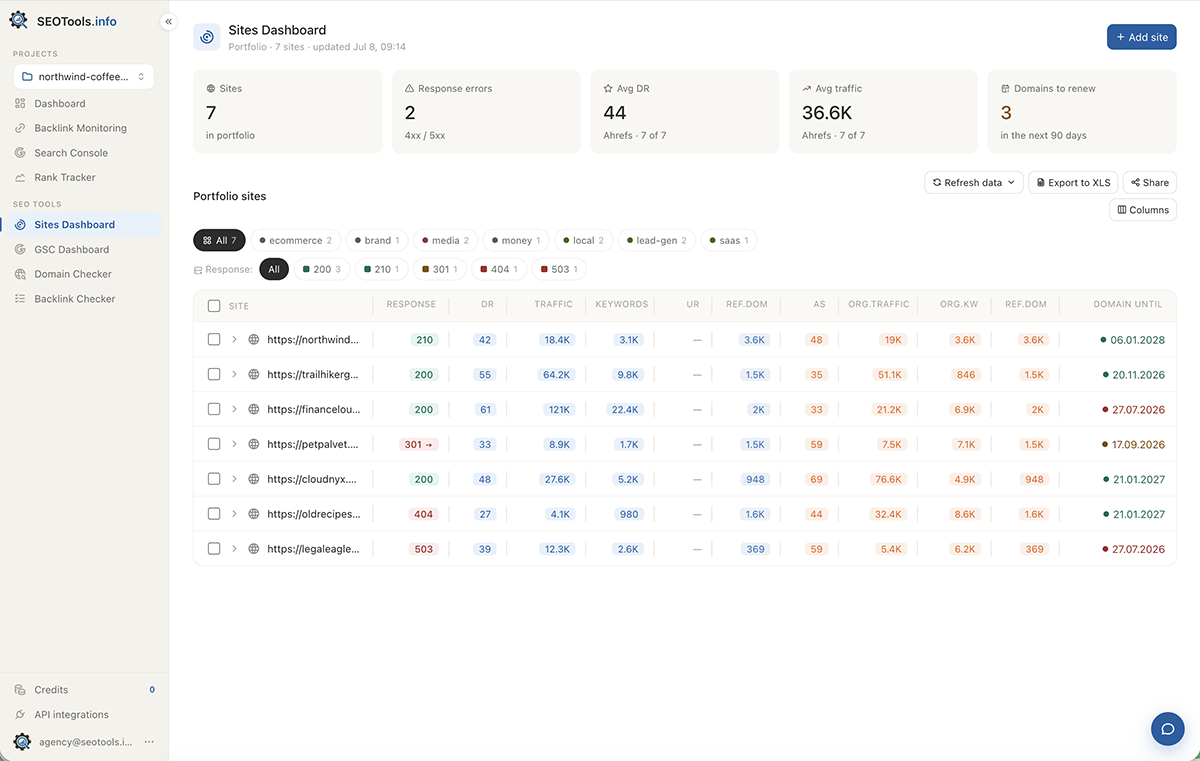This screenshot has height=761, width=1200.
Task: Check the cloudnyx site row checkbox
Action: pyautogui.click(x=214, y=479)
